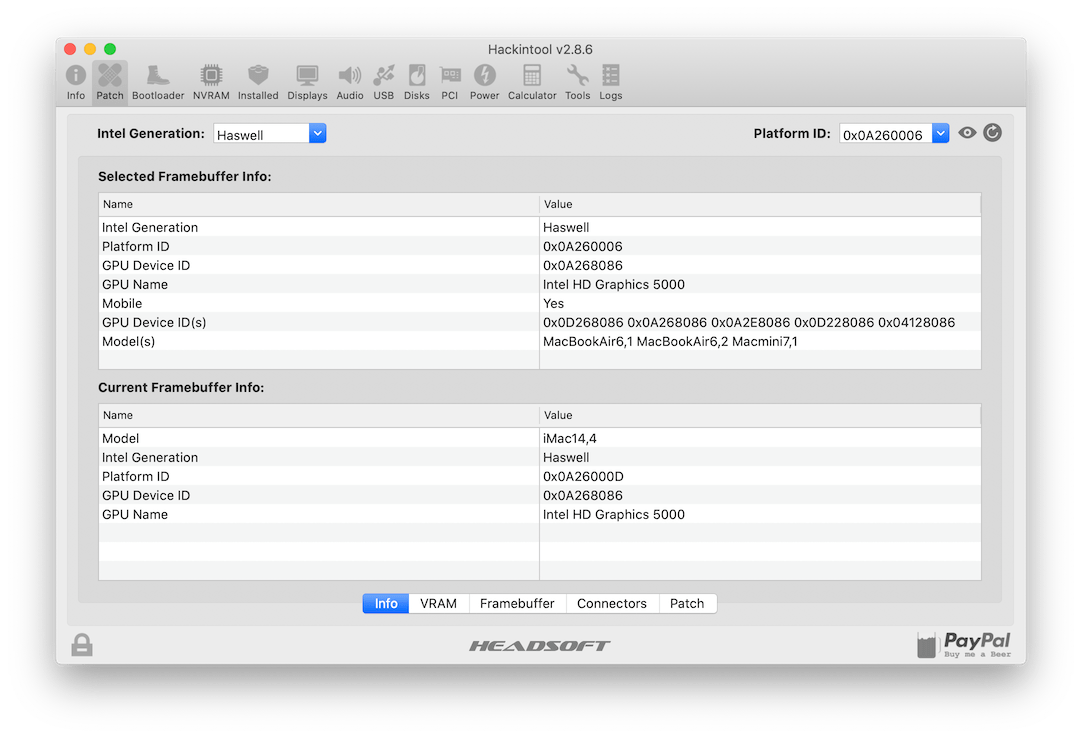Open the Audio section
This screenshot has width=1082, height=738.
350,82
